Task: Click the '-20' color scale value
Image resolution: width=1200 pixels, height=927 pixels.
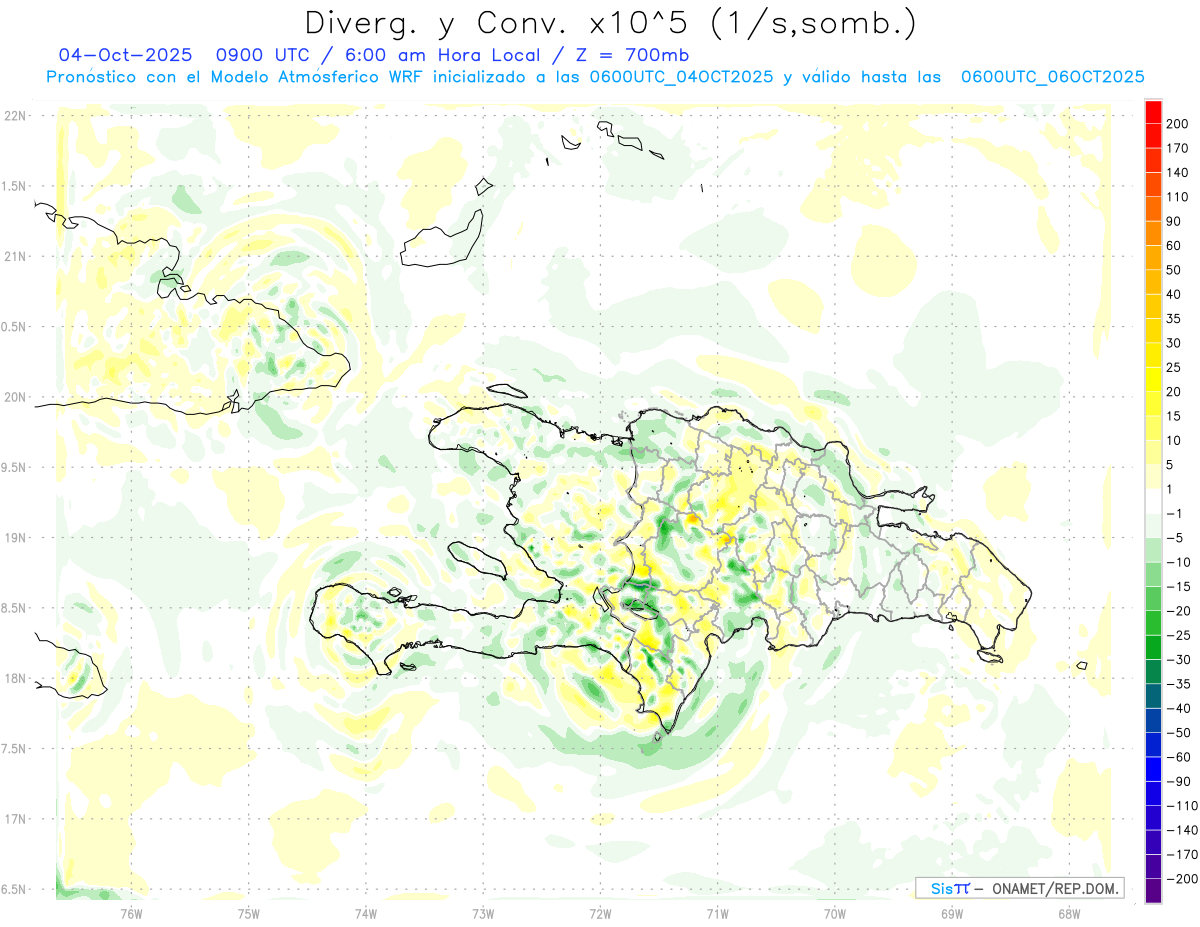Action: [1180, 611]
